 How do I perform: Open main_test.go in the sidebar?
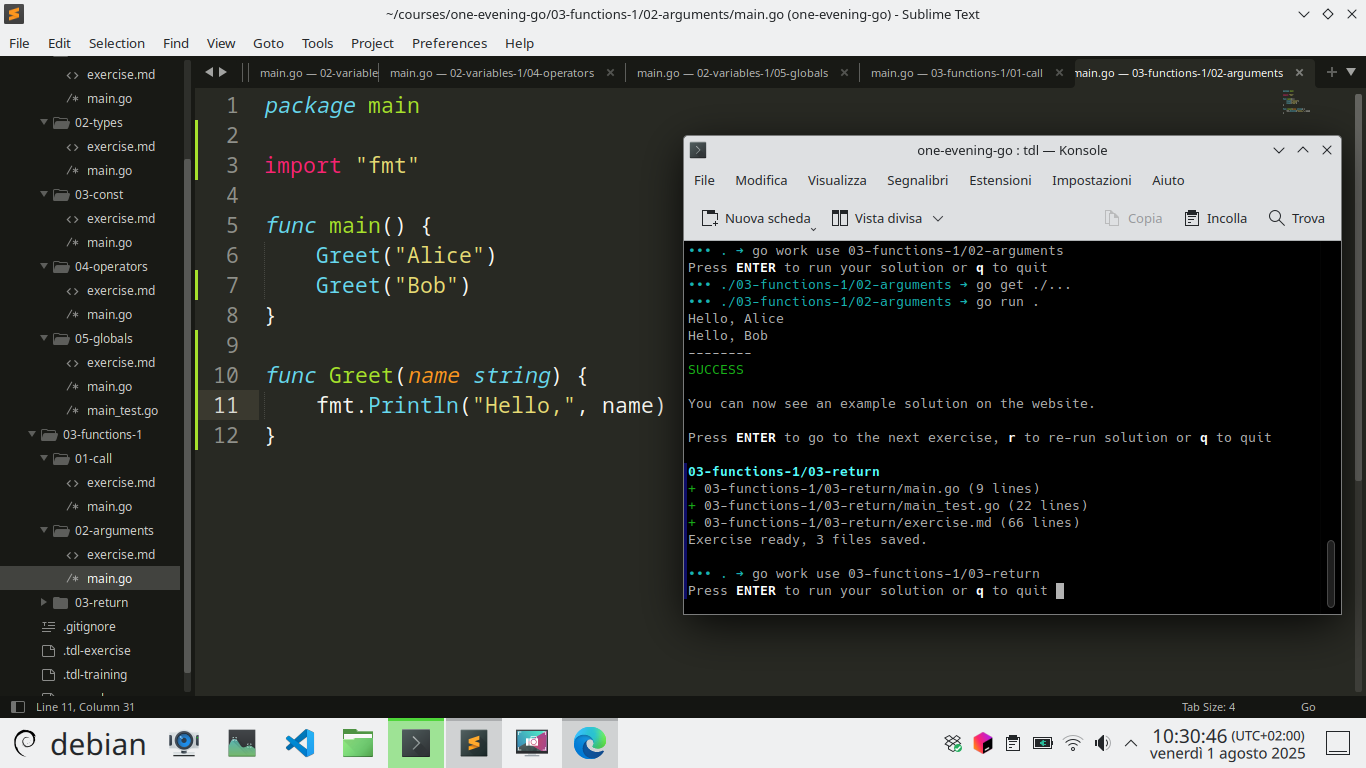coord(122,410)
